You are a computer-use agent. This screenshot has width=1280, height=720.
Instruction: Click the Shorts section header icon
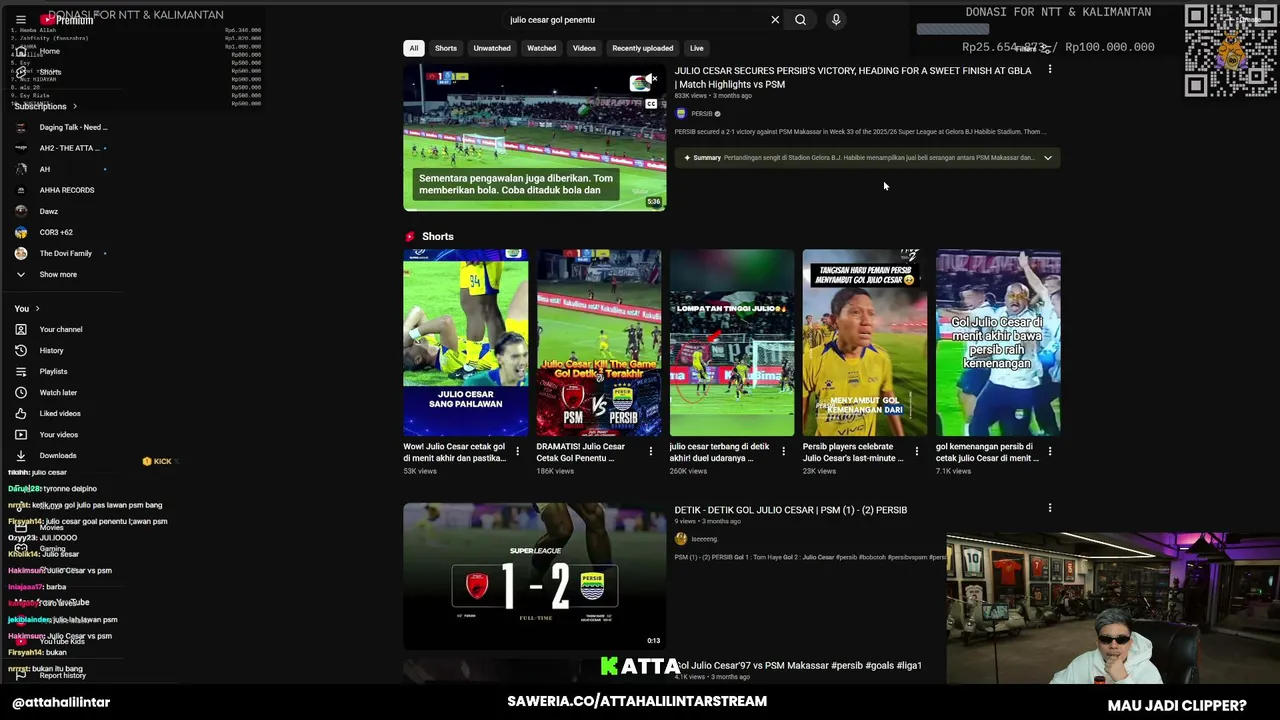pos(410,237)
